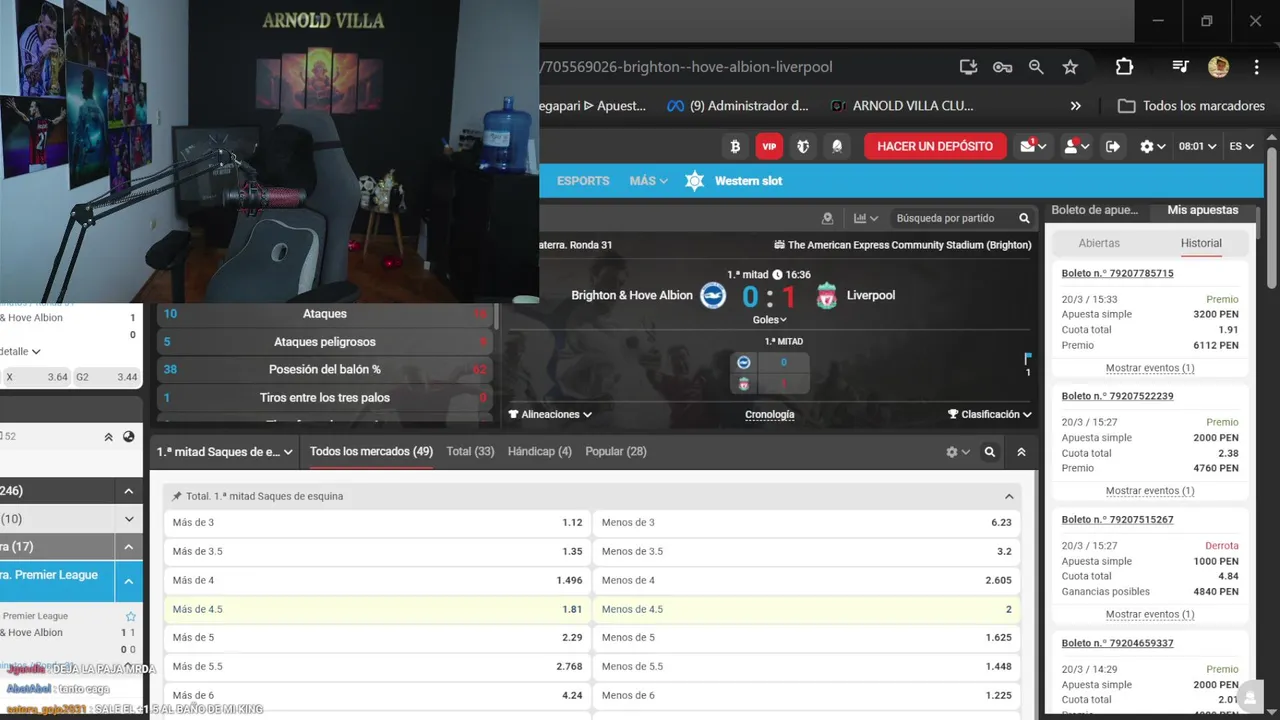The image size is (1280, 720).
Task: Select Hándicap (4) tab
Action: [x=540, y=452]
